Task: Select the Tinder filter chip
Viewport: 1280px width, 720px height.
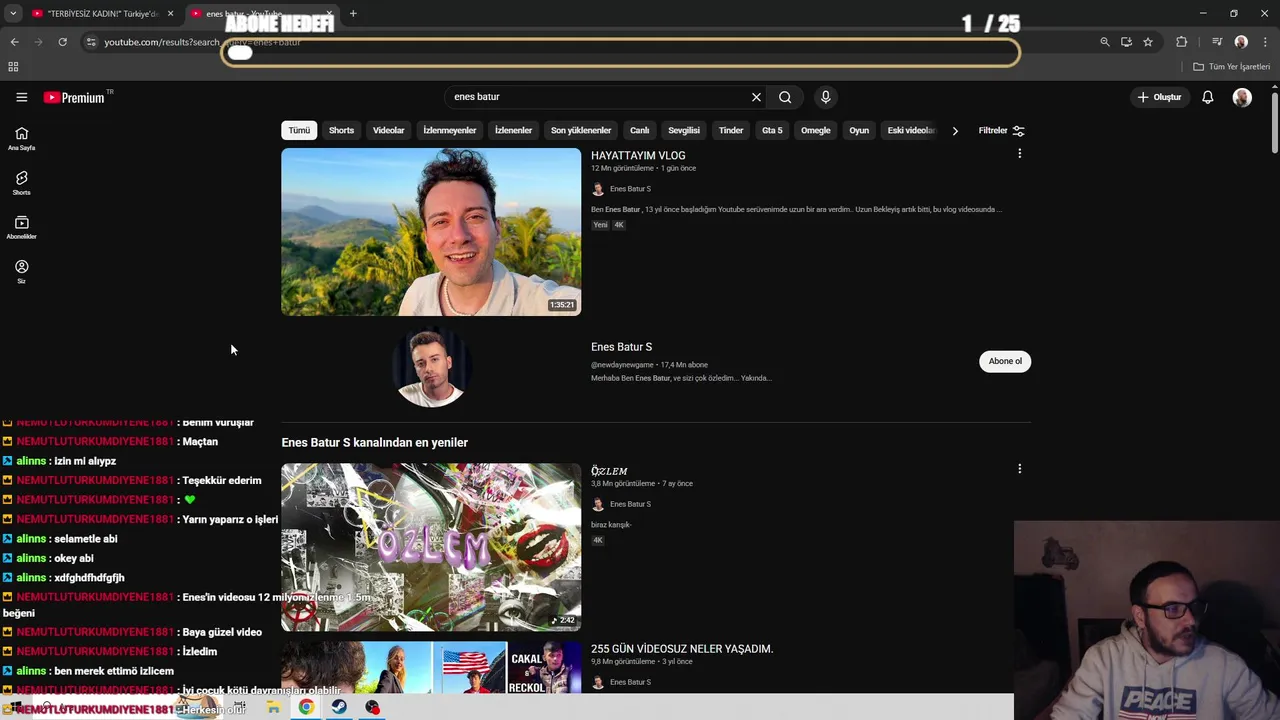Action: 731,130
